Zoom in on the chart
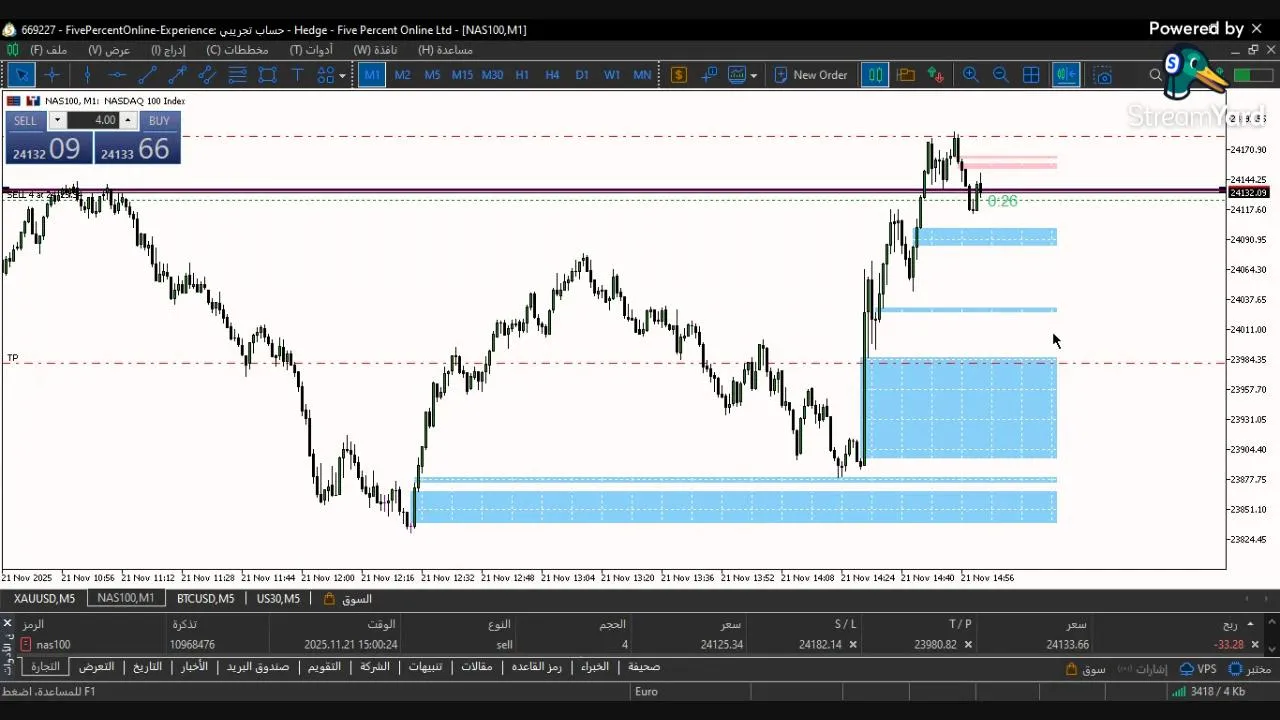 pos(970,75)
